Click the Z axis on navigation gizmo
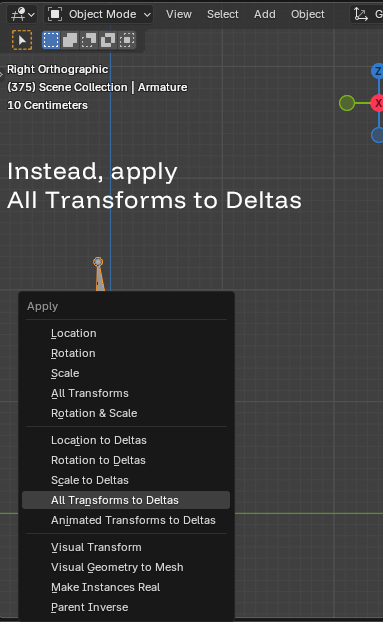Screen dimensions: 383x622 click(x=377, y=71)
